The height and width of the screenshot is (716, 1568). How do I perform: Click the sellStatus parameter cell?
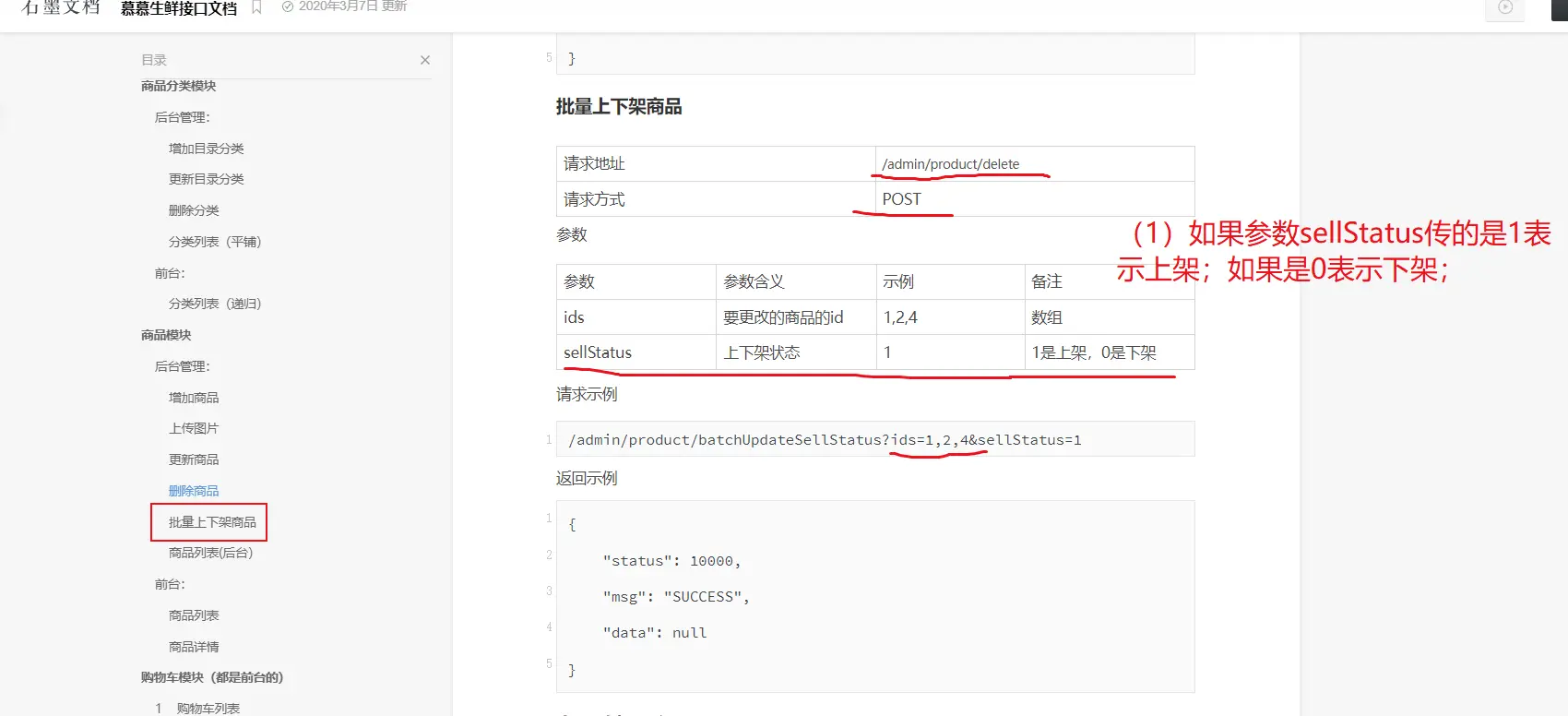pos(636,352)
